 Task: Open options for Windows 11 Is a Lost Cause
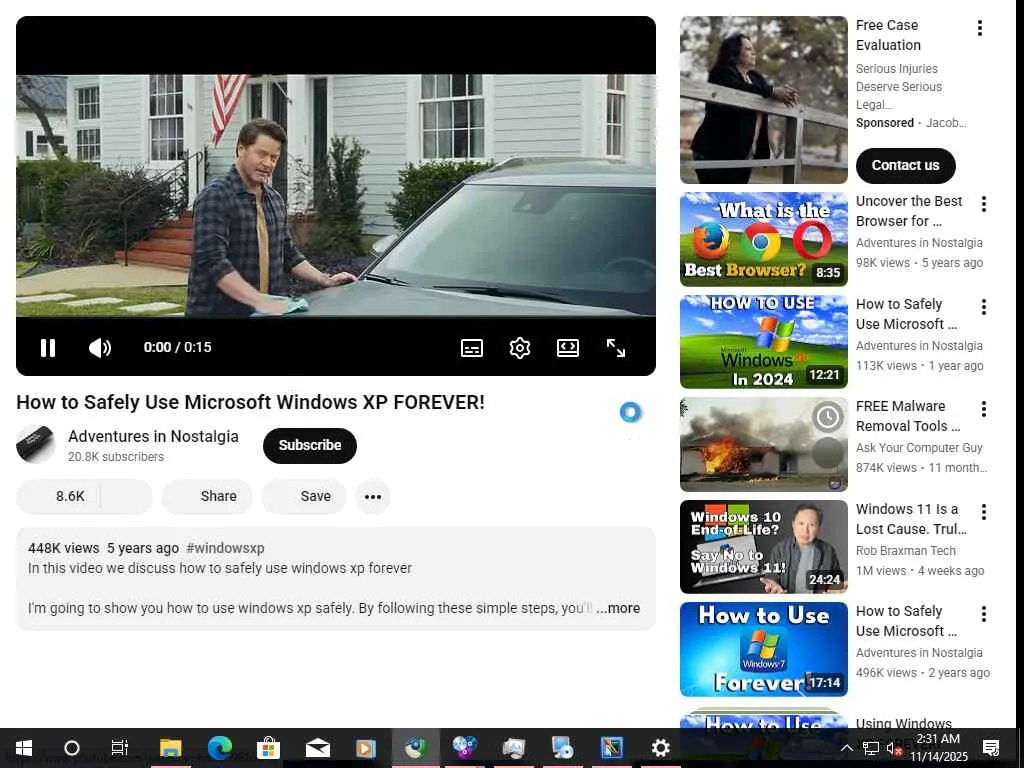click(984, 512)
